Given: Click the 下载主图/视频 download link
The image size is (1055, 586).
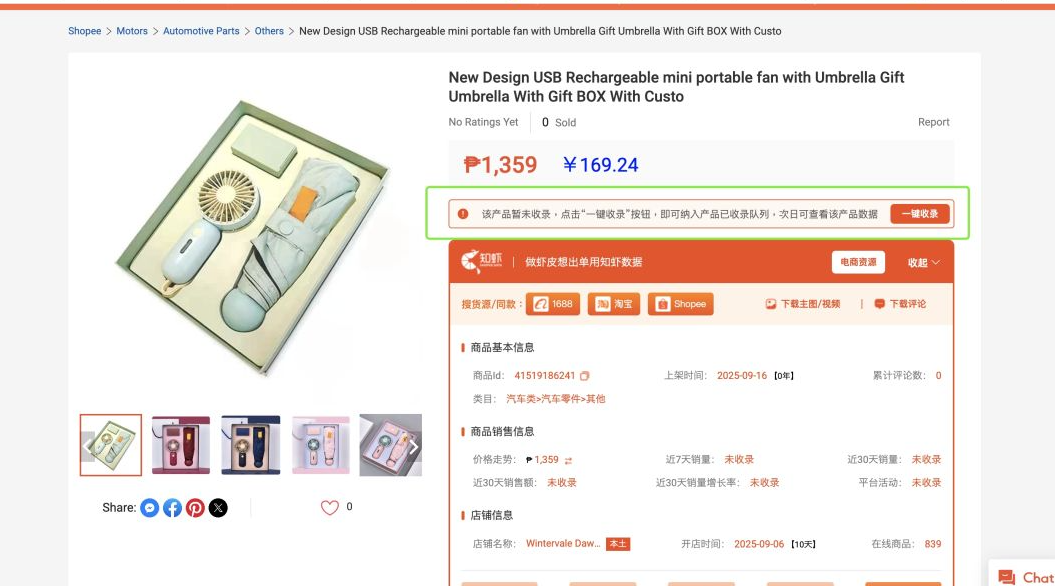Looking at the screenshot, I should [803, 304].
